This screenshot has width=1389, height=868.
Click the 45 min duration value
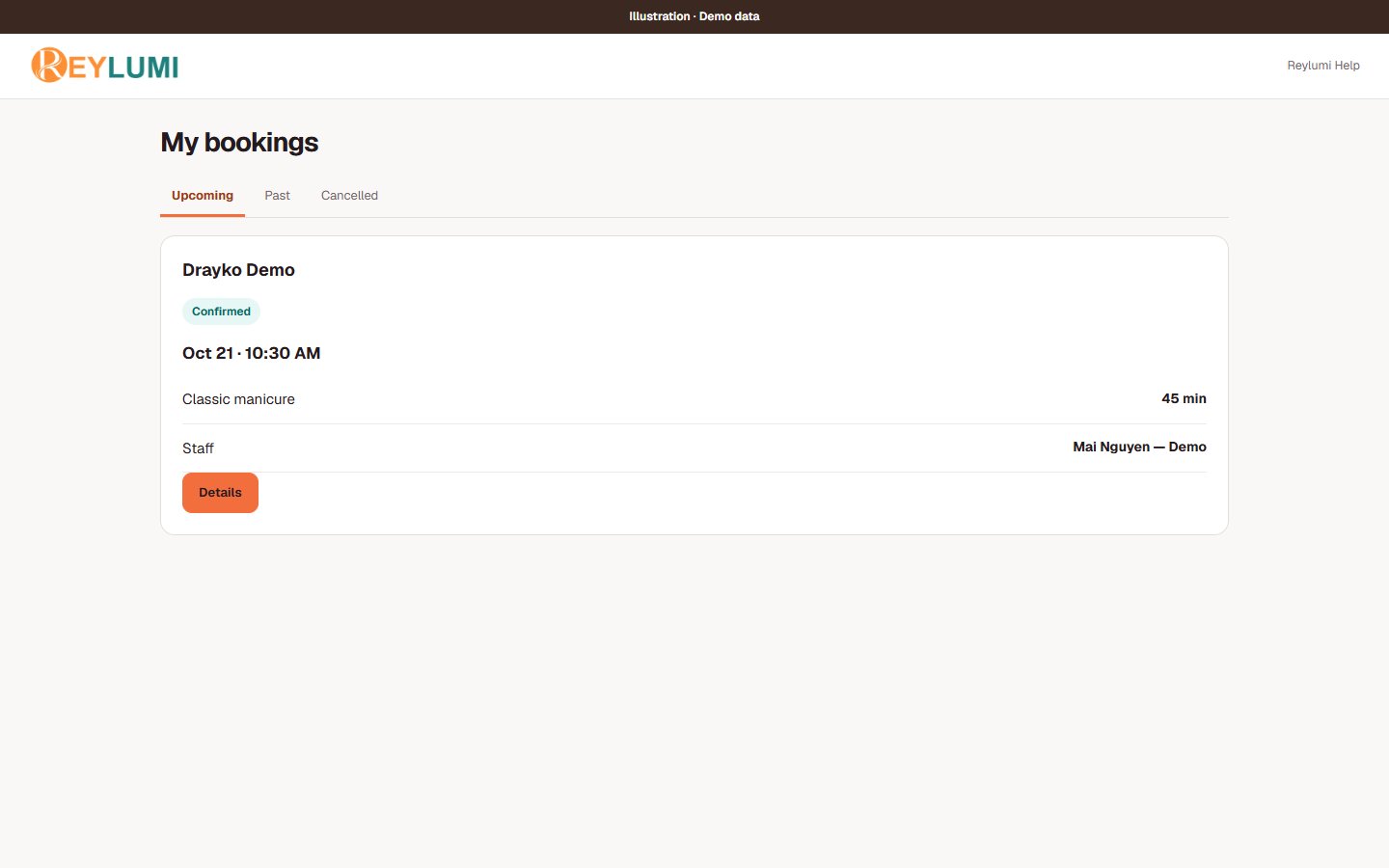point(1184,398)
